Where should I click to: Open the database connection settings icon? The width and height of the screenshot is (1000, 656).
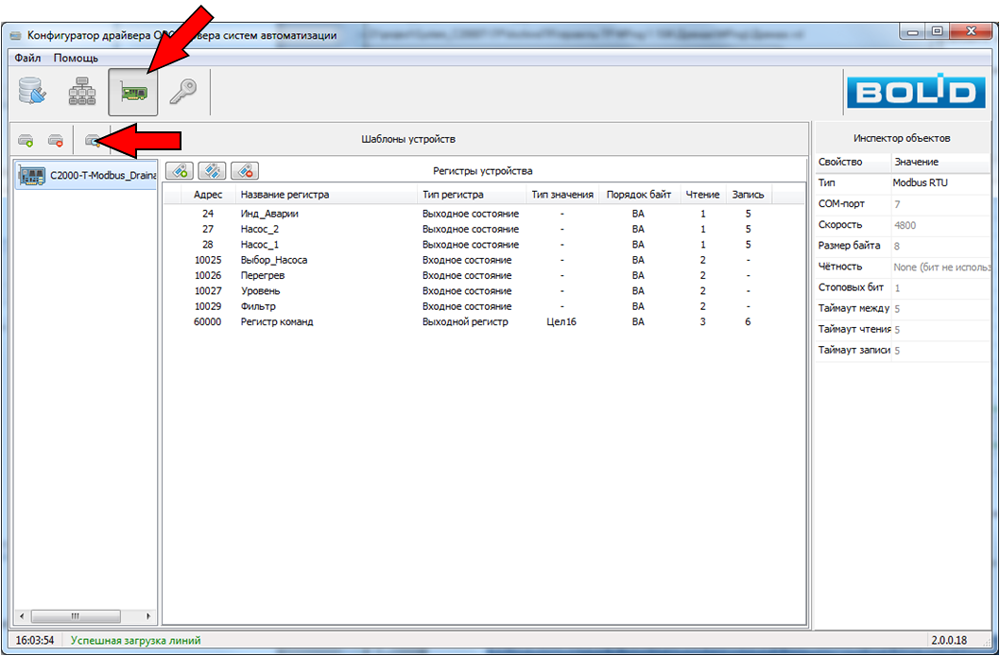(33, 93)
